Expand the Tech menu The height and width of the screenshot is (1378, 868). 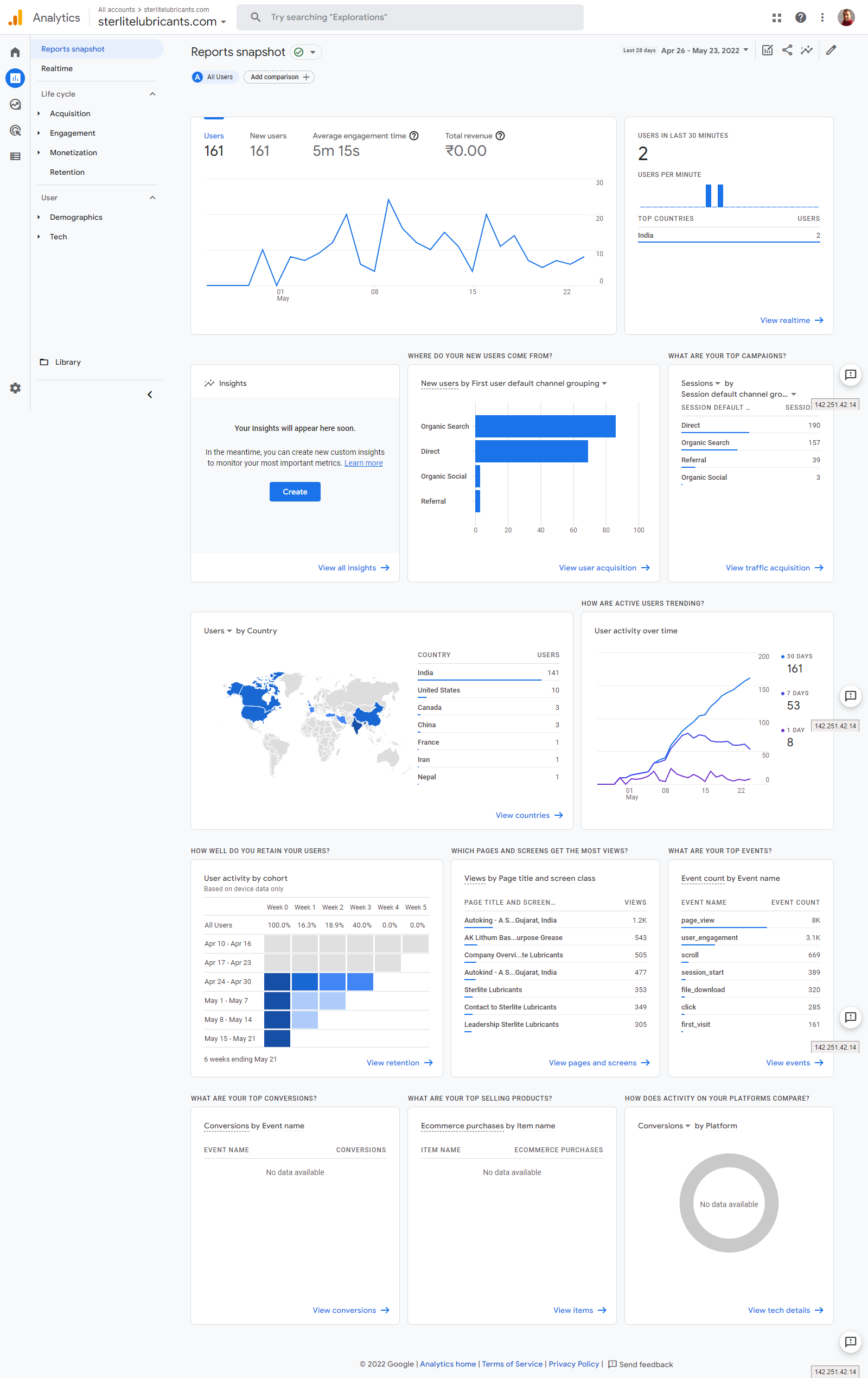[39, 236]
